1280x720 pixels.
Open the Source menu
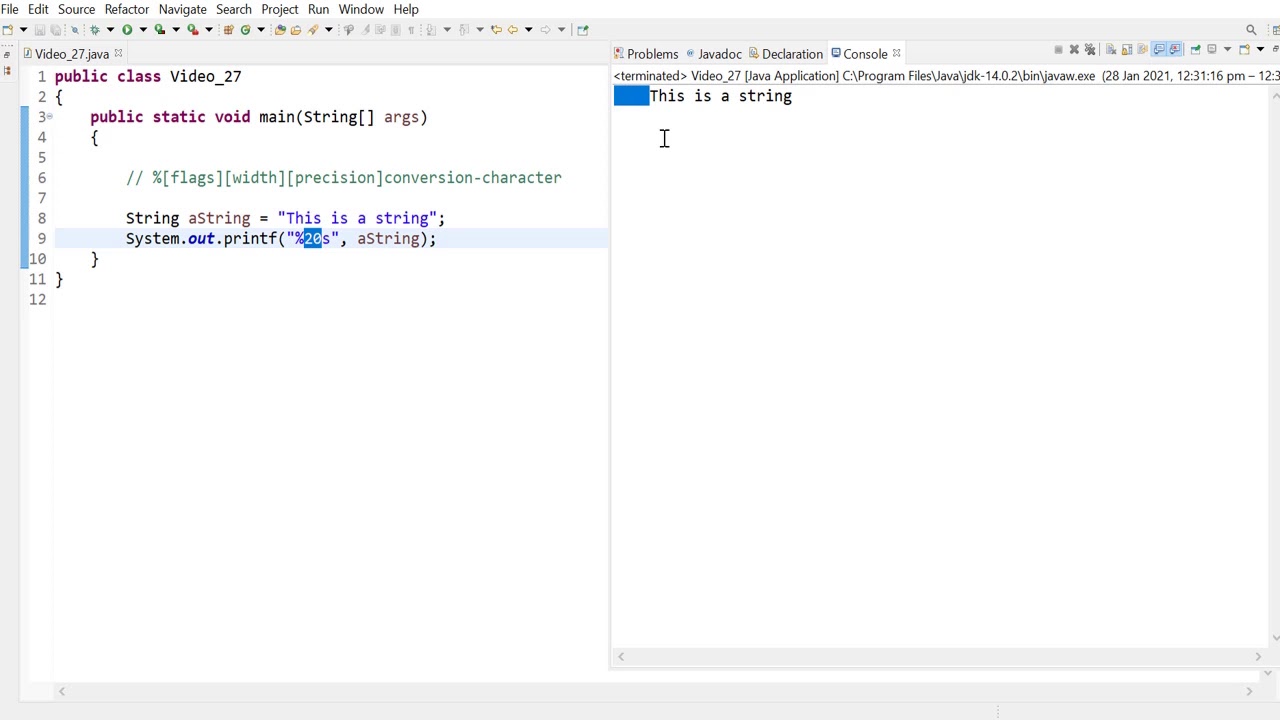(76, 9)
